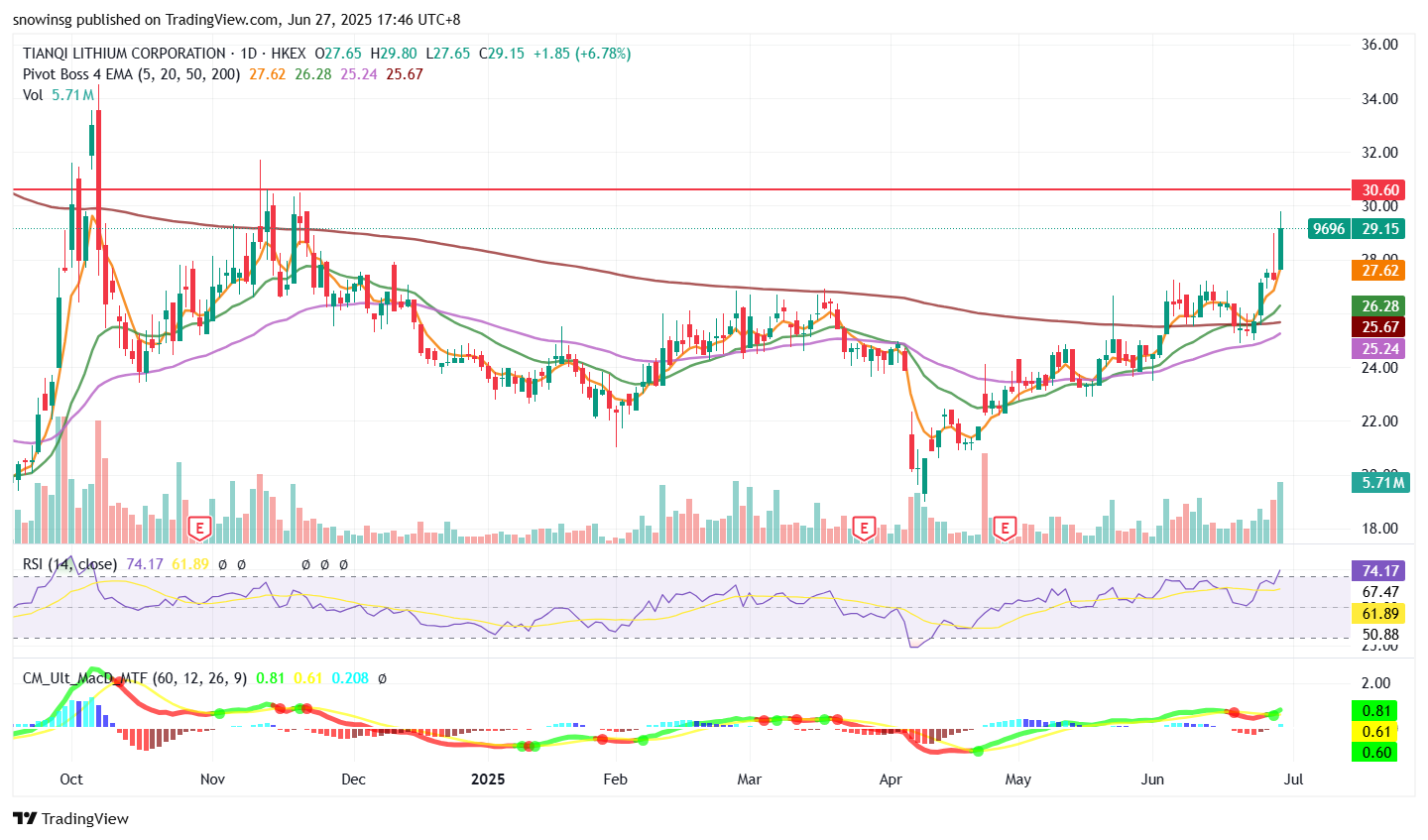Click the purple 25.24 value in the EMA legend

point(359,74)
